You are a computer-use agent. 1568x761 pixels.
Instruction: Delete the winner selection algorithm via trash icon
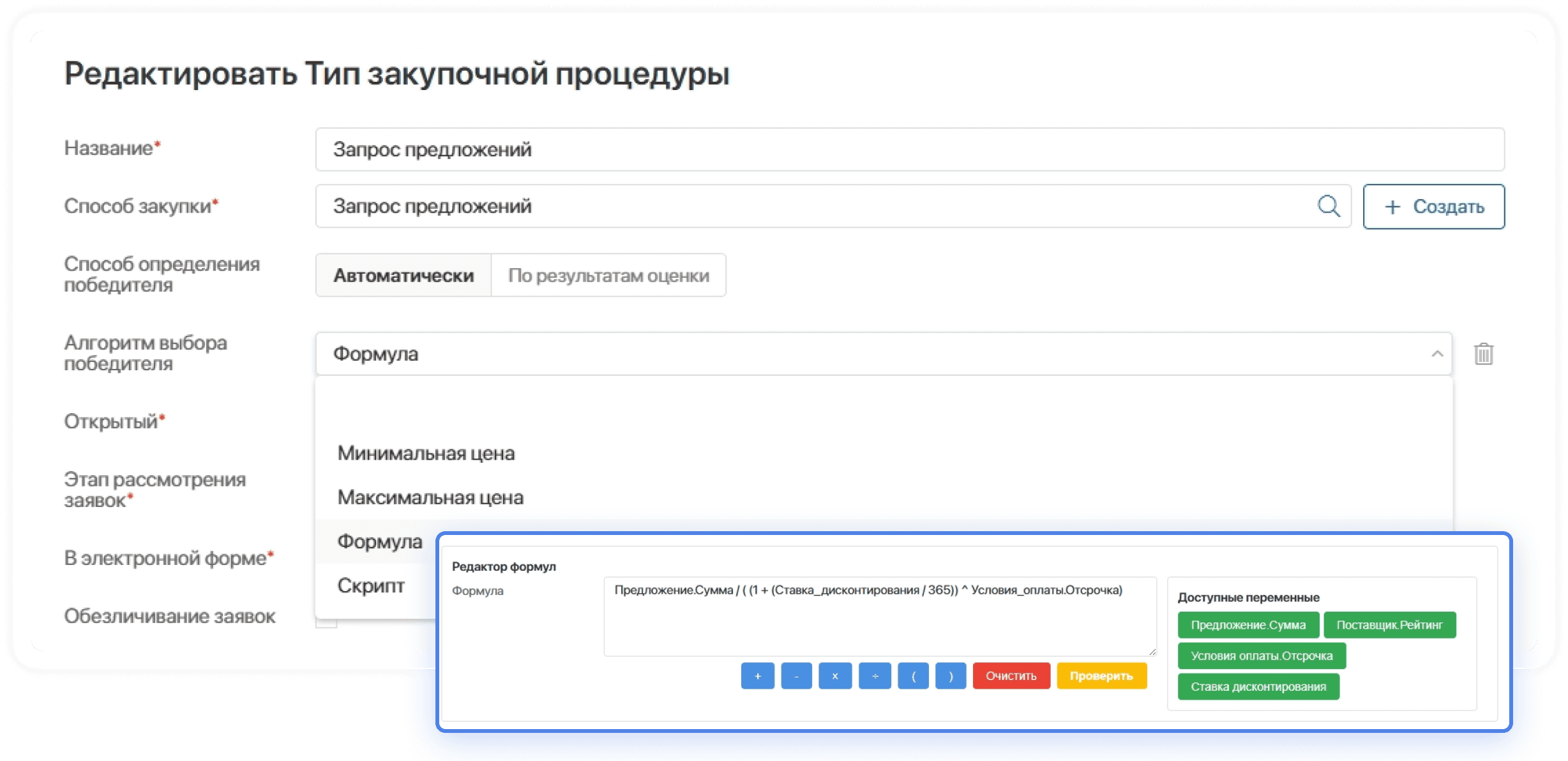click(1483, 353)
